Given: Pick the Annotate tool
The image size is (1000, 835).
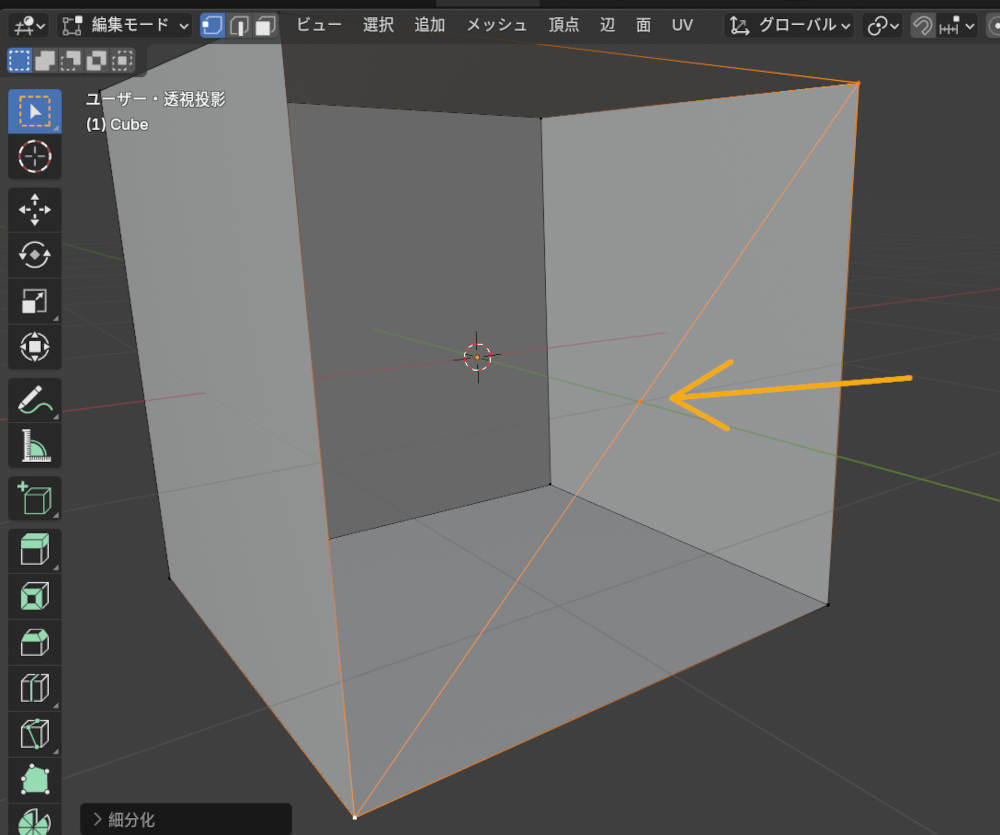Looking at the screenshot, I should [35, 400].
